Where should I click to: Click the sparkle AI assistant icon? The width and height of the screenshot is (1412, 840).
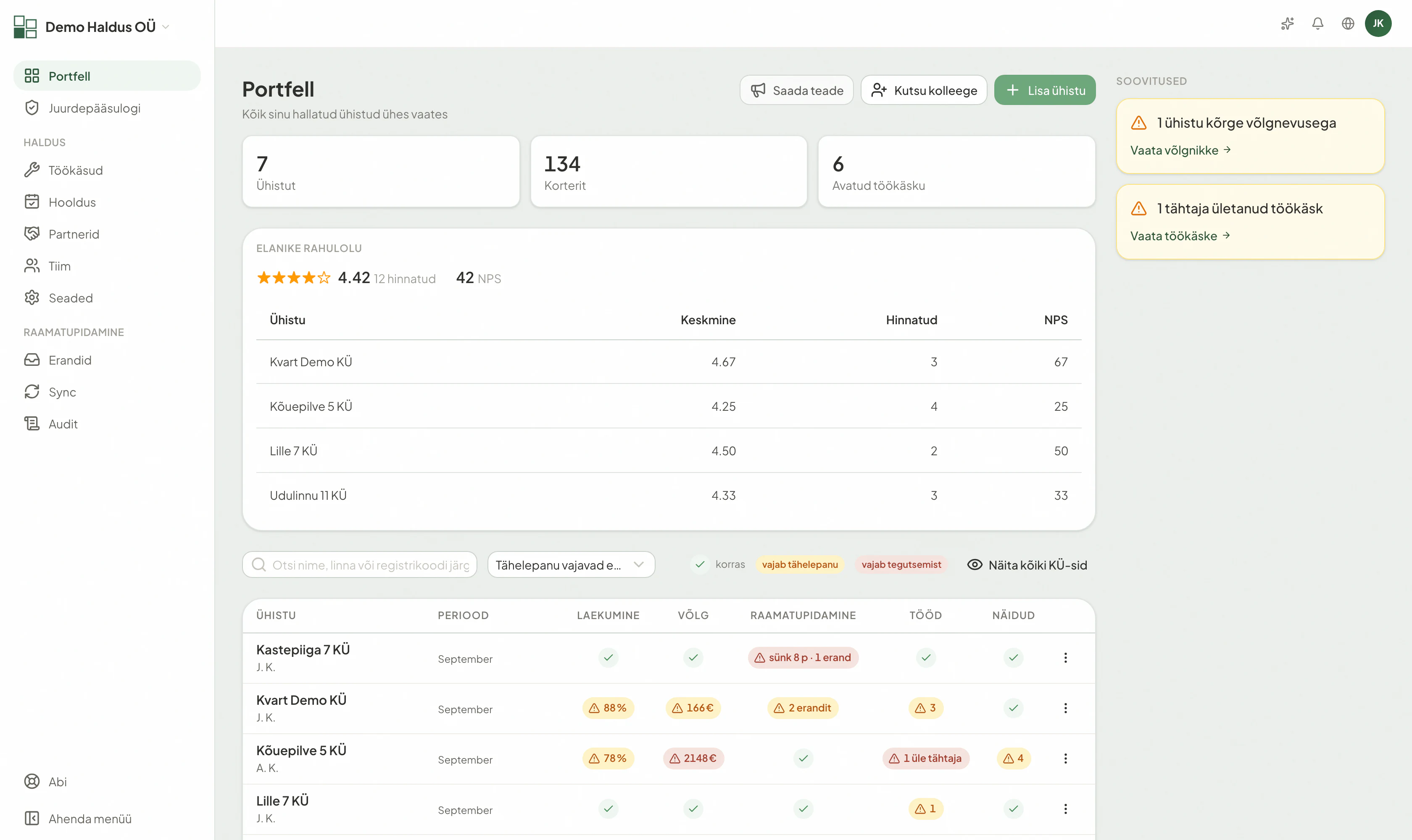[1287, 23]
